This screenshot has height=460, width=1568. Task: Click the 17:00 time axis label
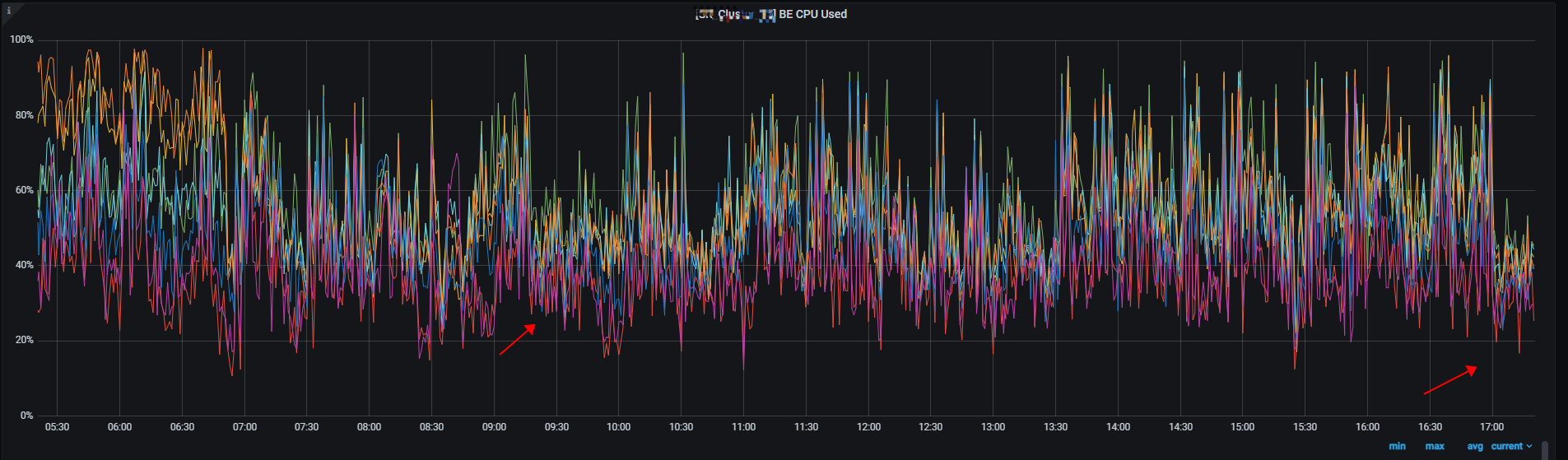point(1491,427)
